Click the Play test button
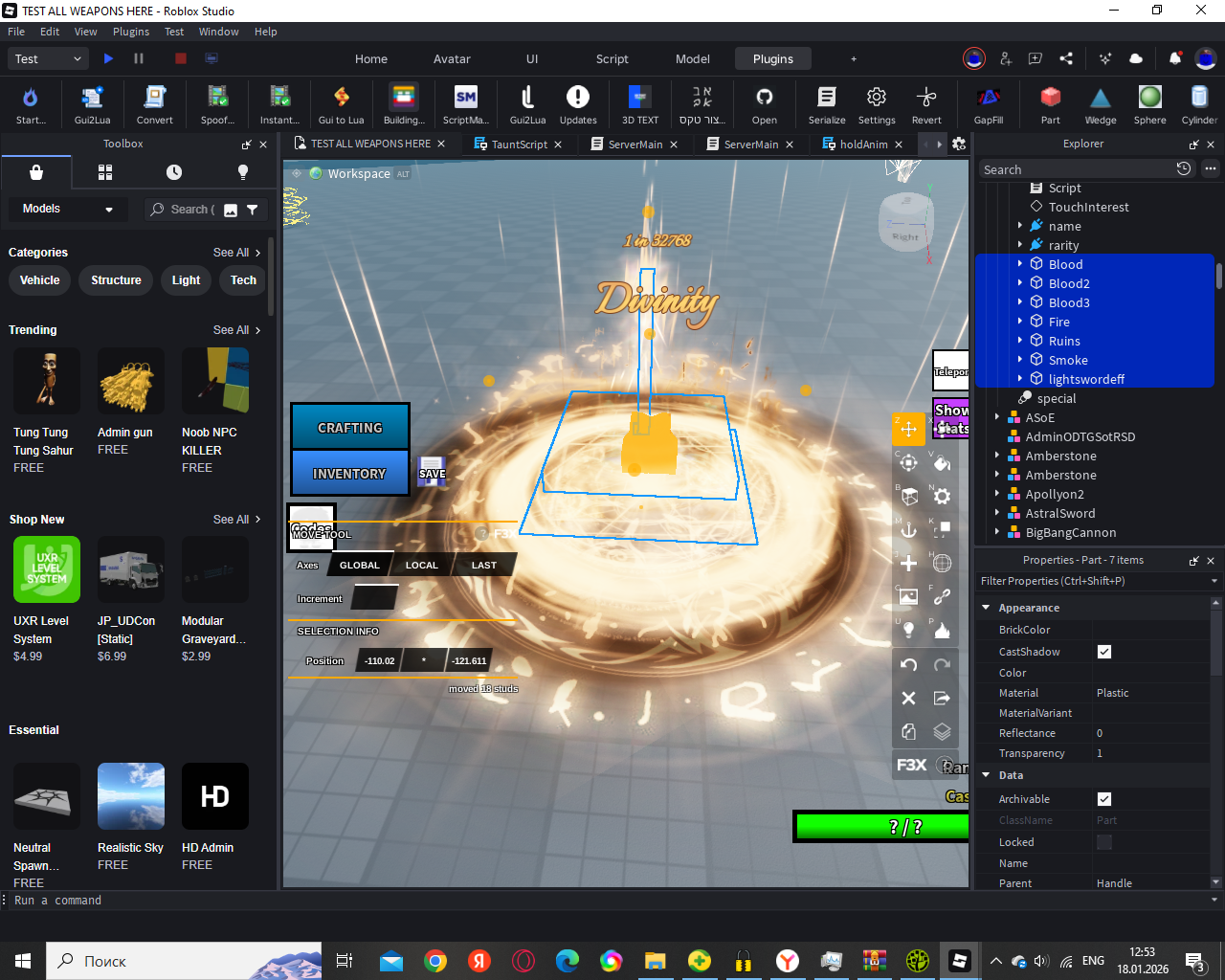The width and height of the screenshot is (1225, 980). (108, 58)
